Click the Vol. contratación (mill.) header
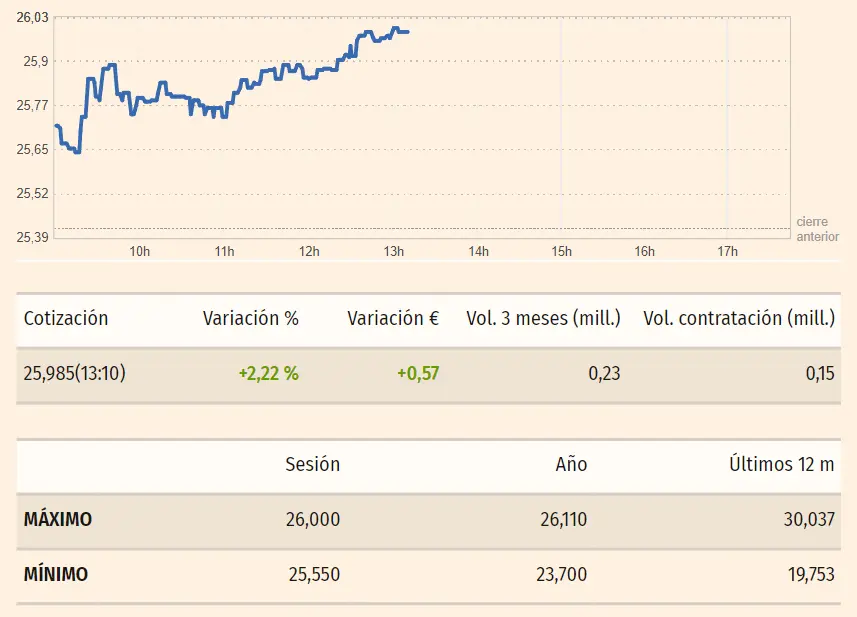 [x=738, y=319]
